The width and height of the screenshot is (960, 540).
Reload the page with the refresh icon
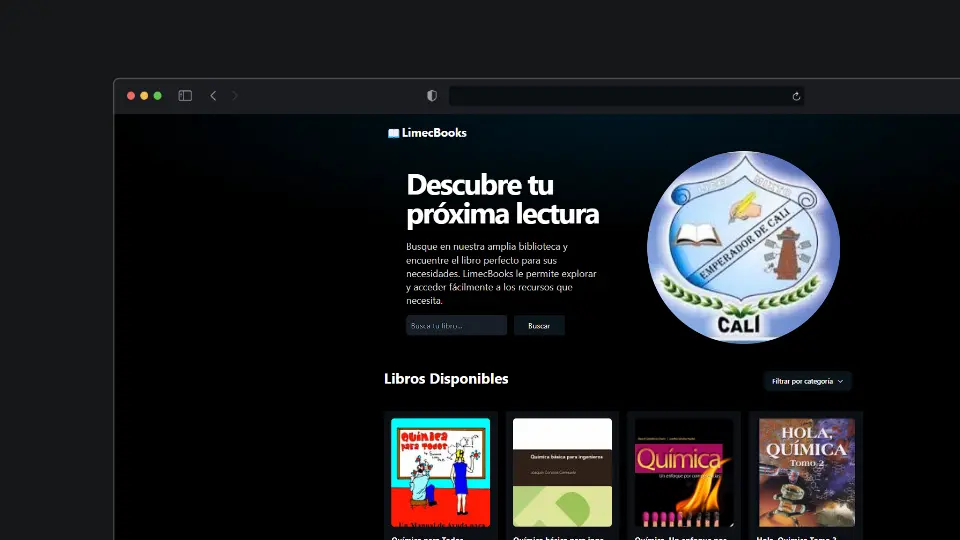(x=796, y=96)
